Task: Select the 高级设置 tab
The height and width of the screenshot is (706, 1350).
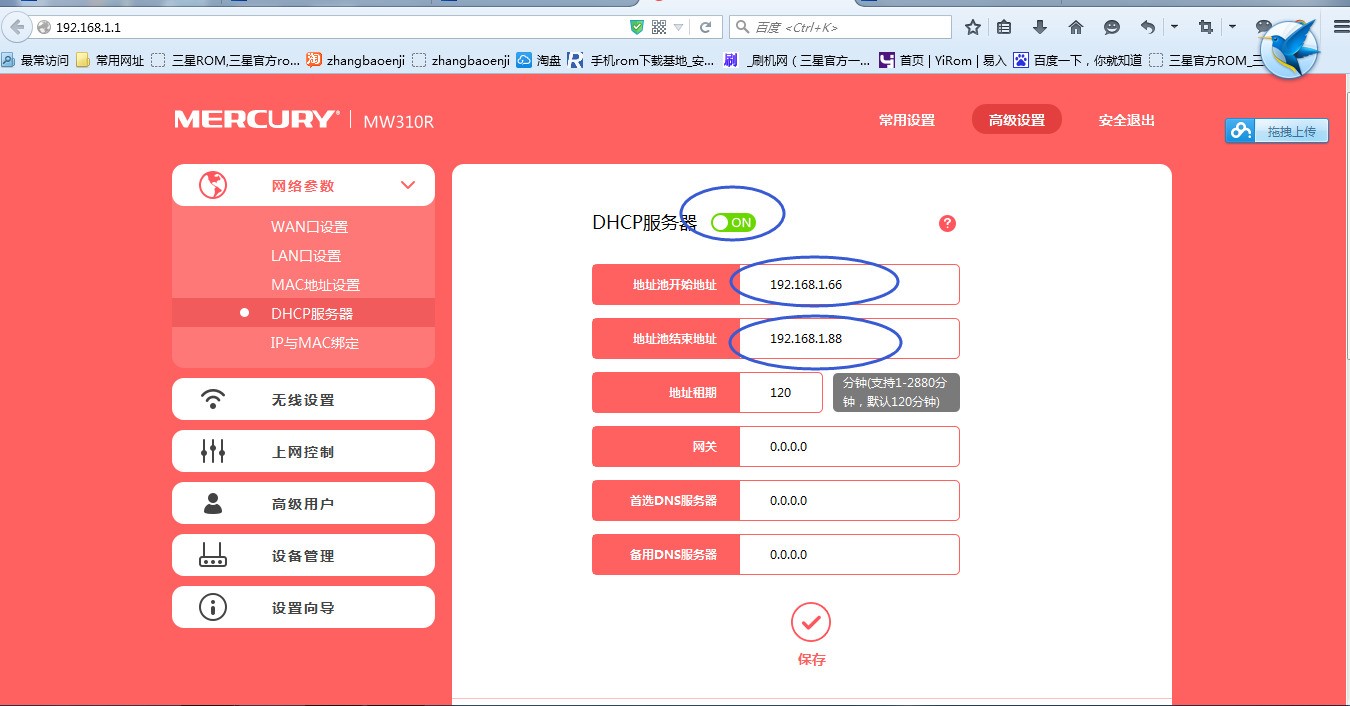Action: [x=1016, y=120]
